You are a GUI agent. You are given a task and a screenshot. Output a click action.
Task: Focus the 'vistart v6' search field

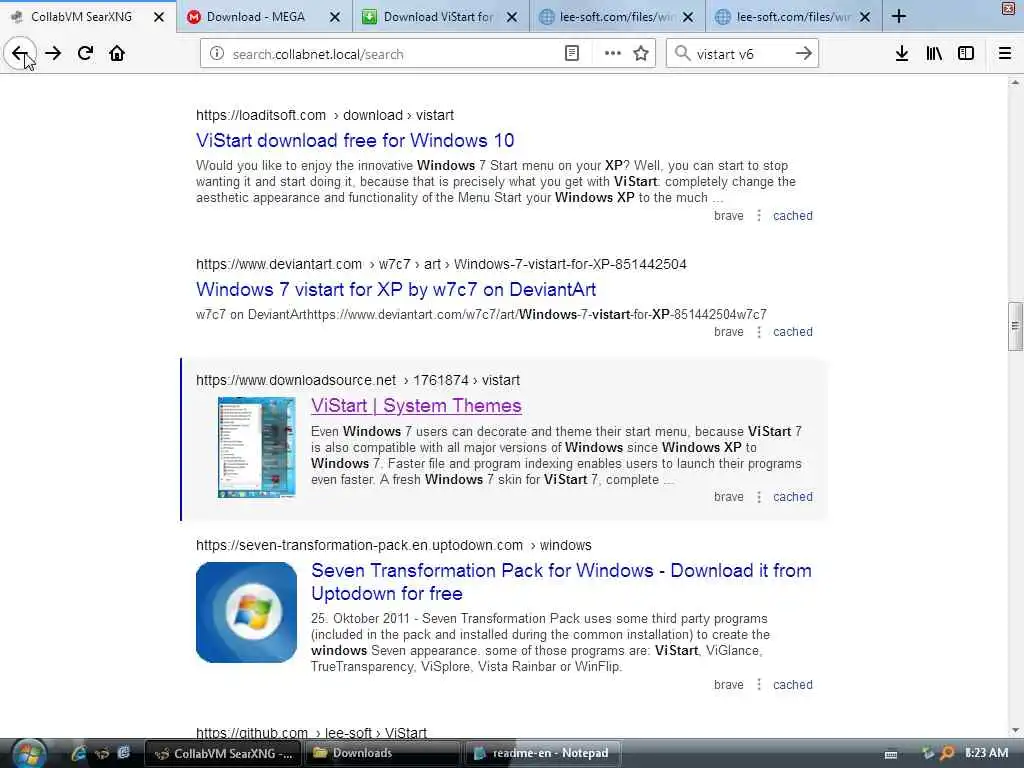(741, 54)
